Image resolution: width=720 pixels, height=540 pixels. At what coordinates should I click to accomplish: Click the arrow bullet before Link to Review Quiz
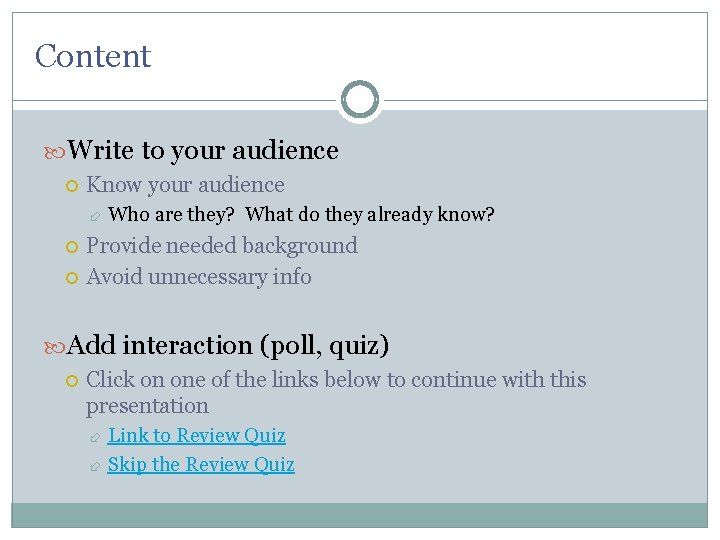tap(93, 437)
